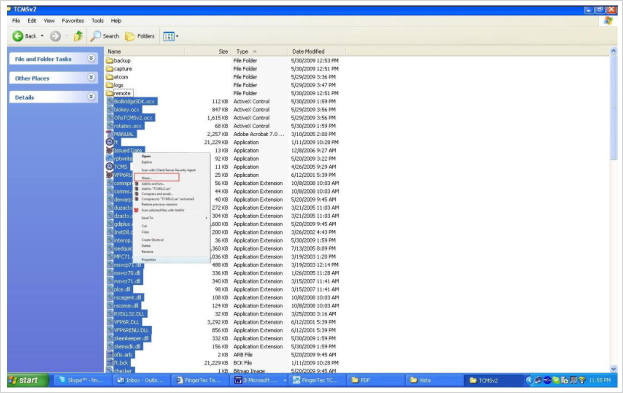Toggle the Folders pane button
623x393 pixels.
139,36
